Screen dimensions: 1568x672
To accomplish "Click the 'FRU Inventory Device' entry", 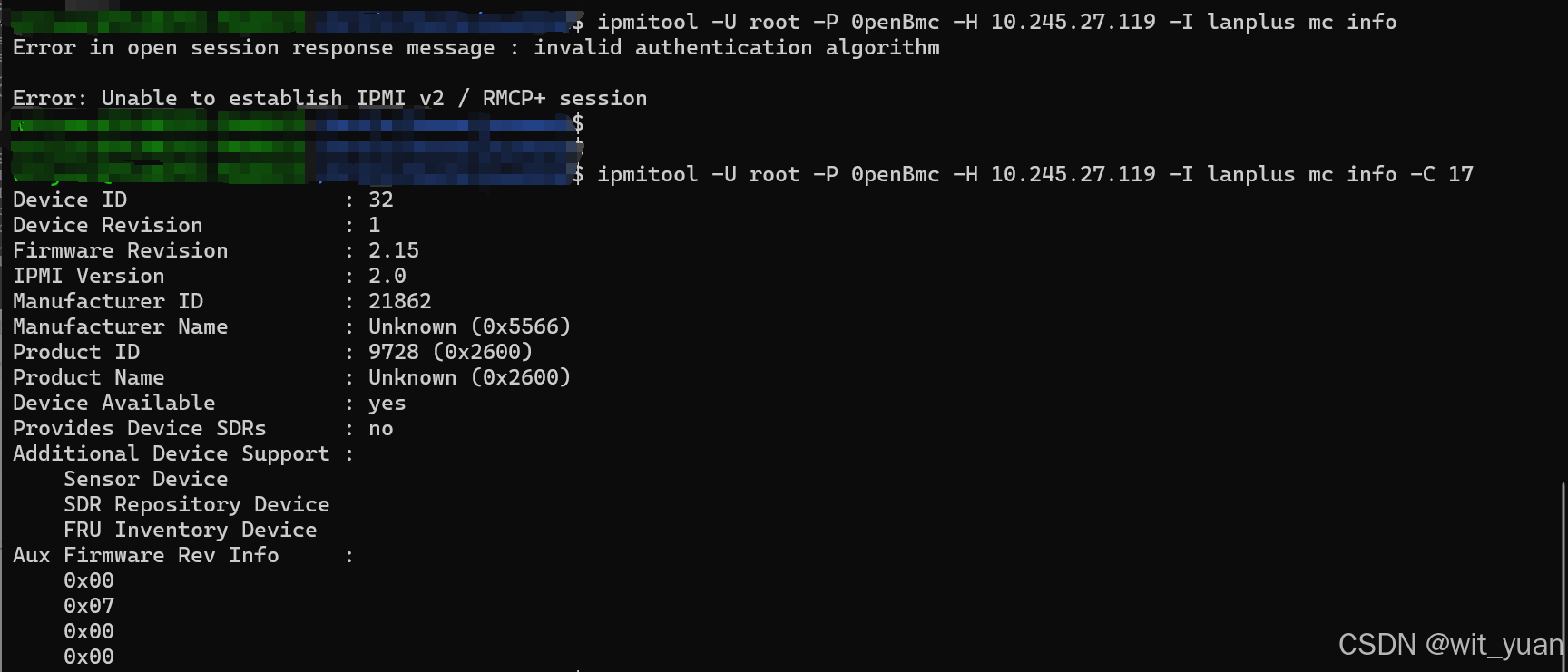I will coord(191,530).
